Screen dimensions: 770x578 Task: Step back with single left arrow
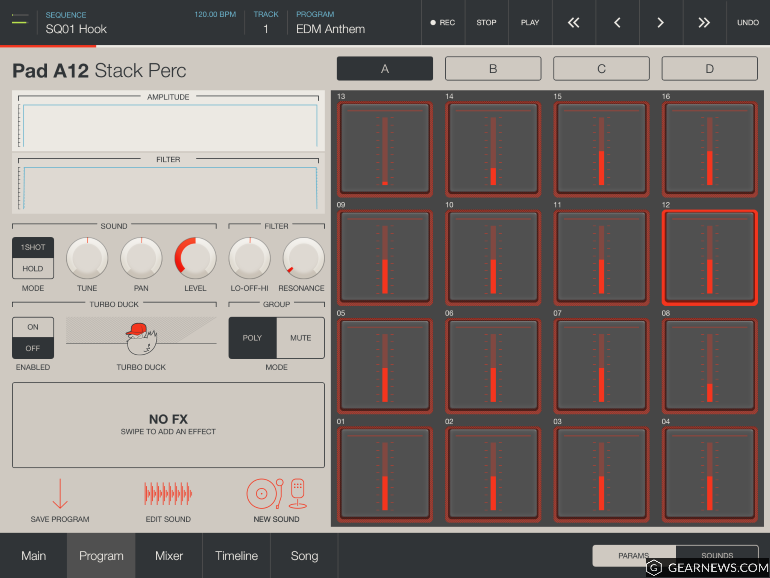pyautogui.click(x=617, y=23)
